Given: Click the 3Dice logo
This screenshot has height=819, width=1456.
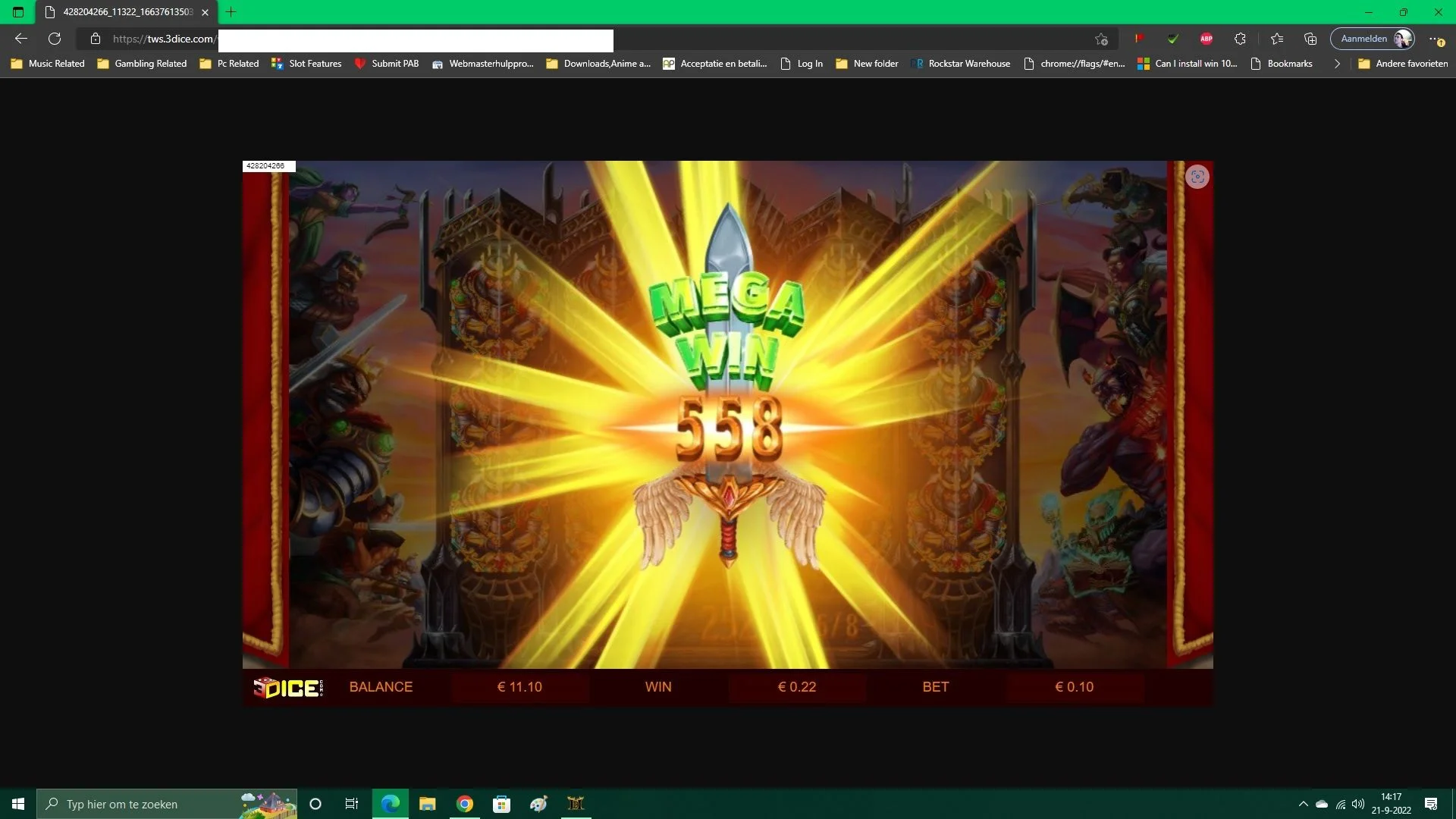Looking at the screenshot, I should click(288, 688).
